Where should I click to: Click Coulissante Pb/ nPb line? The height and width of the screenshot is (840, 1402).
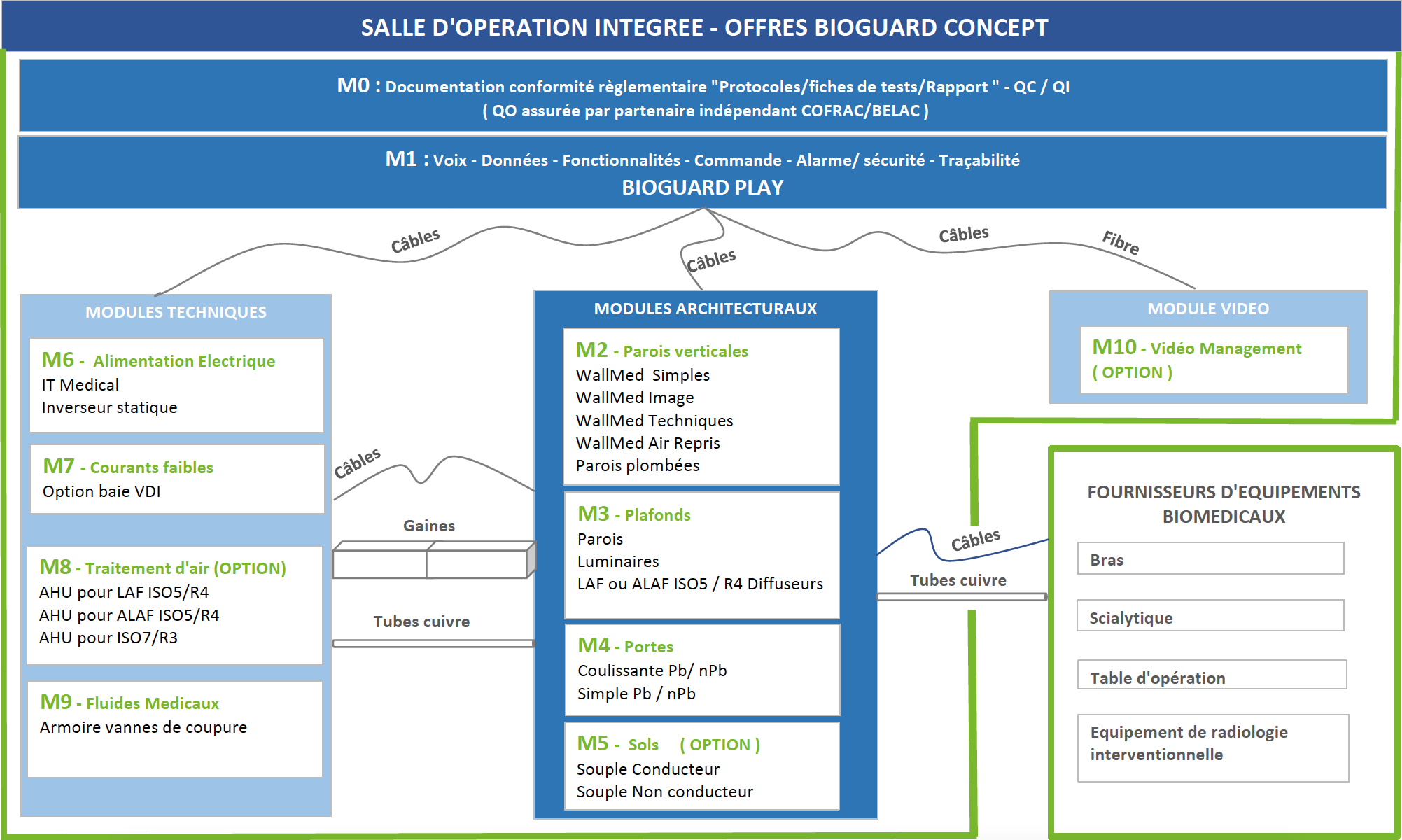(652, 671)
